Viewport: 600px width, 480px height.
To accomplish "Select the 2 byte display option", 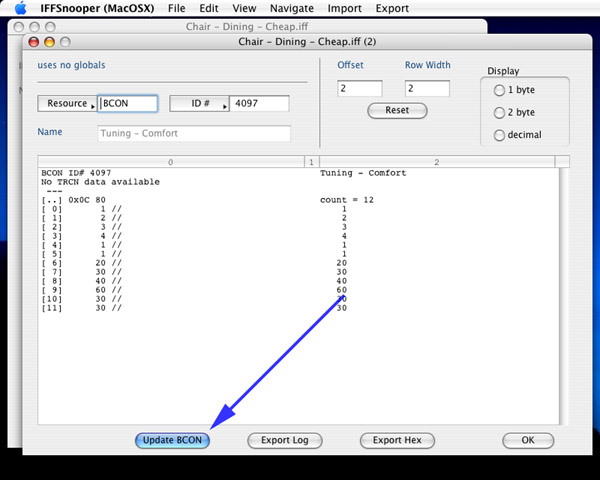I will pos(500,113).
